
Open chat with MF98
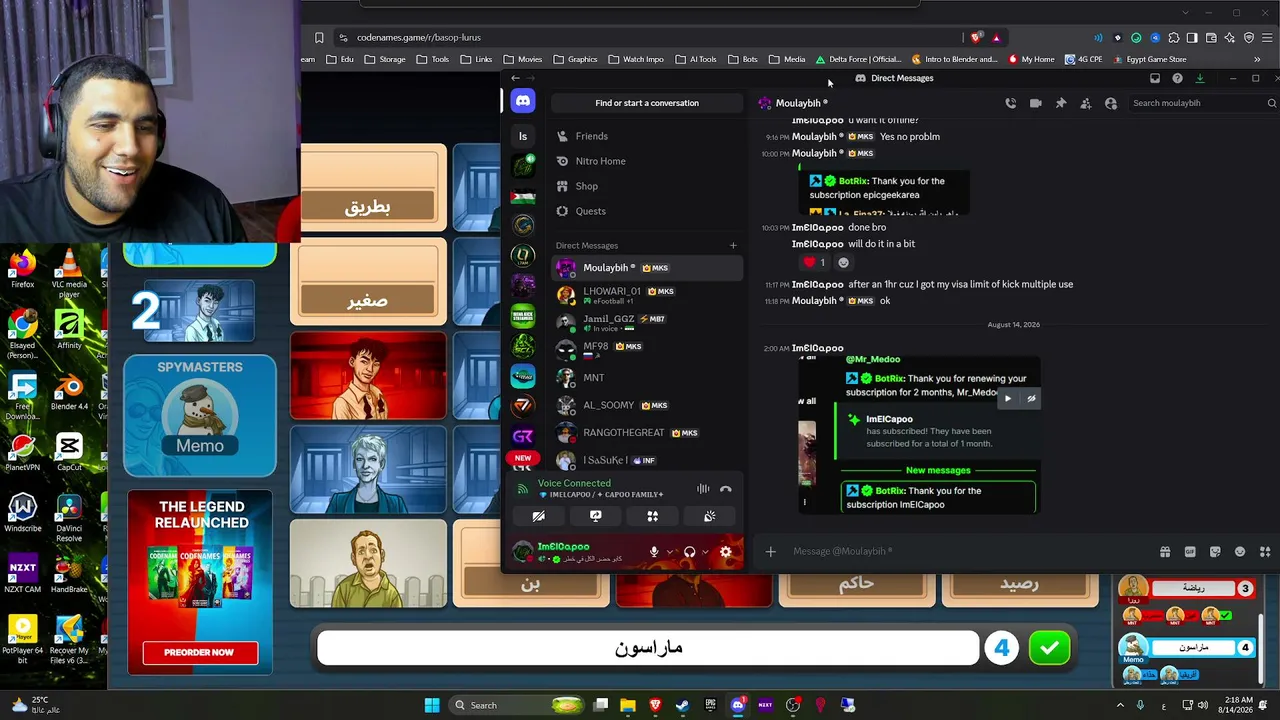(x=647, y=349)
